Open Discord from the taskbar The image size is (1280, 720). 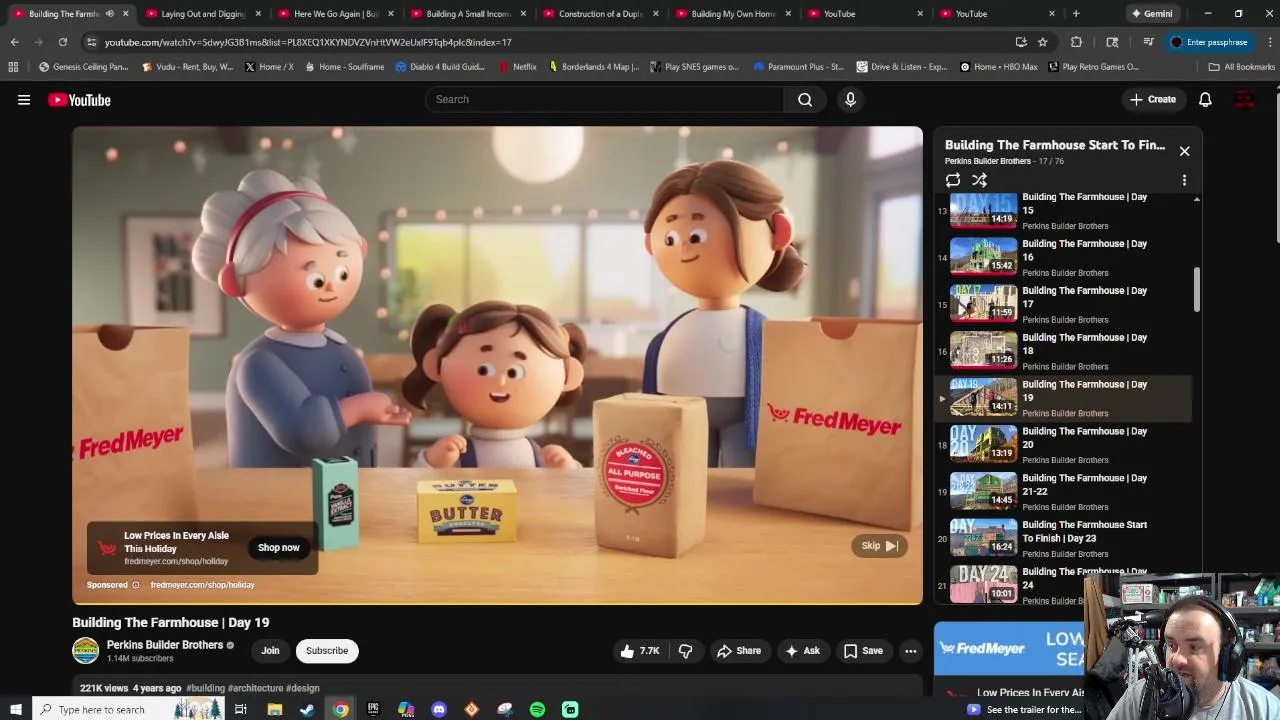coord(439,710)
